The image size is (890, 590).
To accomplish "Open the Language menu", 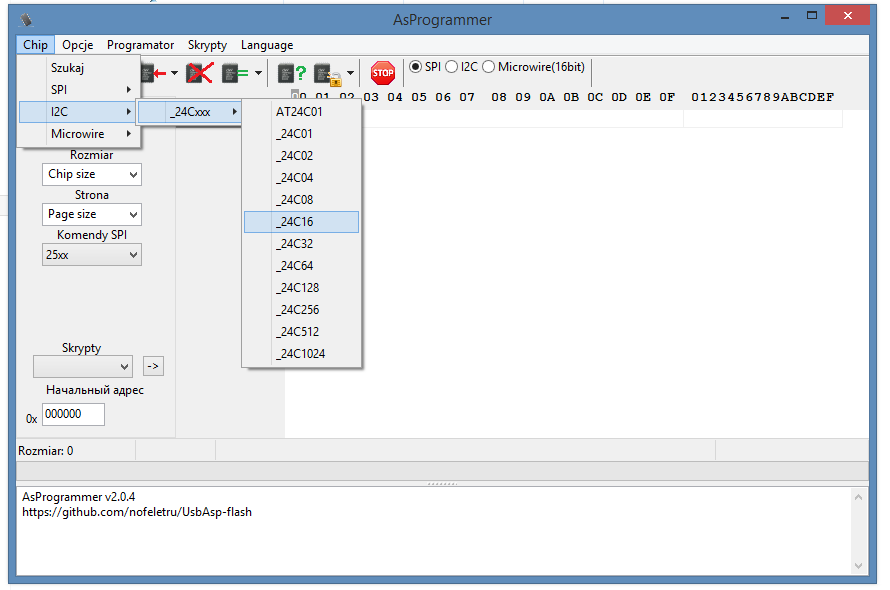I will pos(267,45).
